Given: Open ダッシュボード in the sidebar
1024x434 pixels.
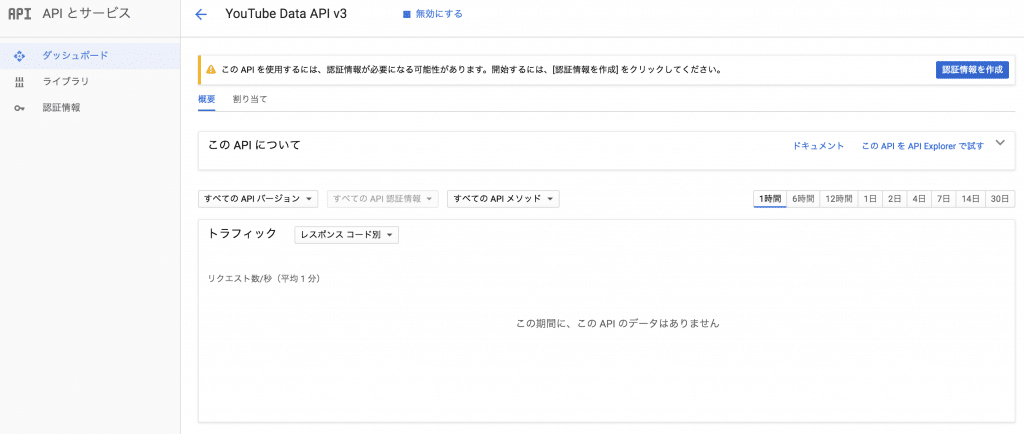Looking at the screenshot, I should click(x=90, y=56).
